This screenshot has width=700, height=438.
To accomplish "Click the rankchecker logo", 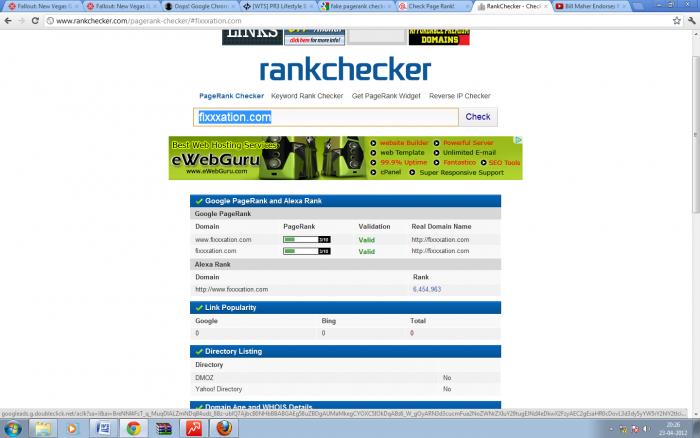I will (x=345, y=70).
